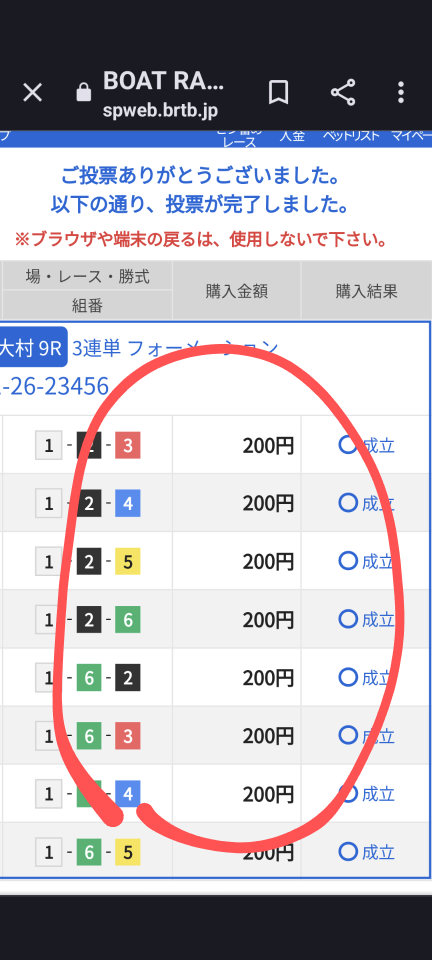Close the browser tab with X icon
The image size is (432, 960).
[x=32, y=93]
